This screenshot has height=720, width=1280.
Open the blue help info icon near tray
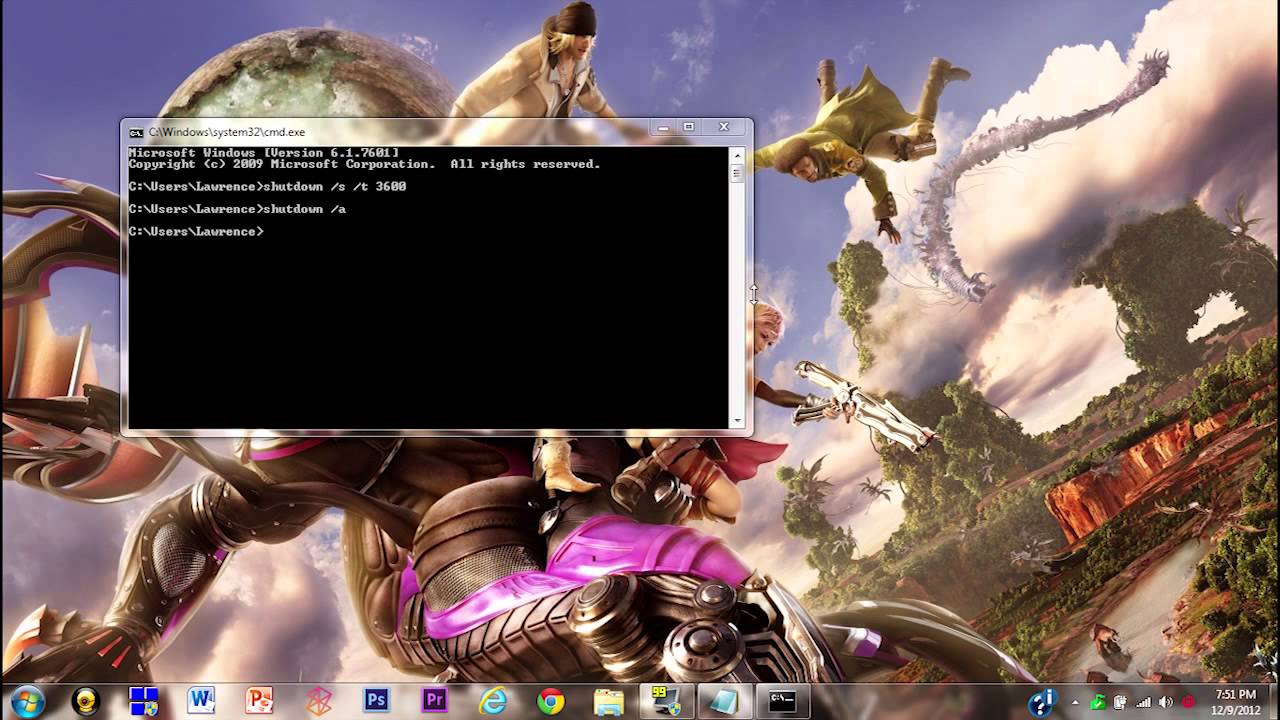1044,702
